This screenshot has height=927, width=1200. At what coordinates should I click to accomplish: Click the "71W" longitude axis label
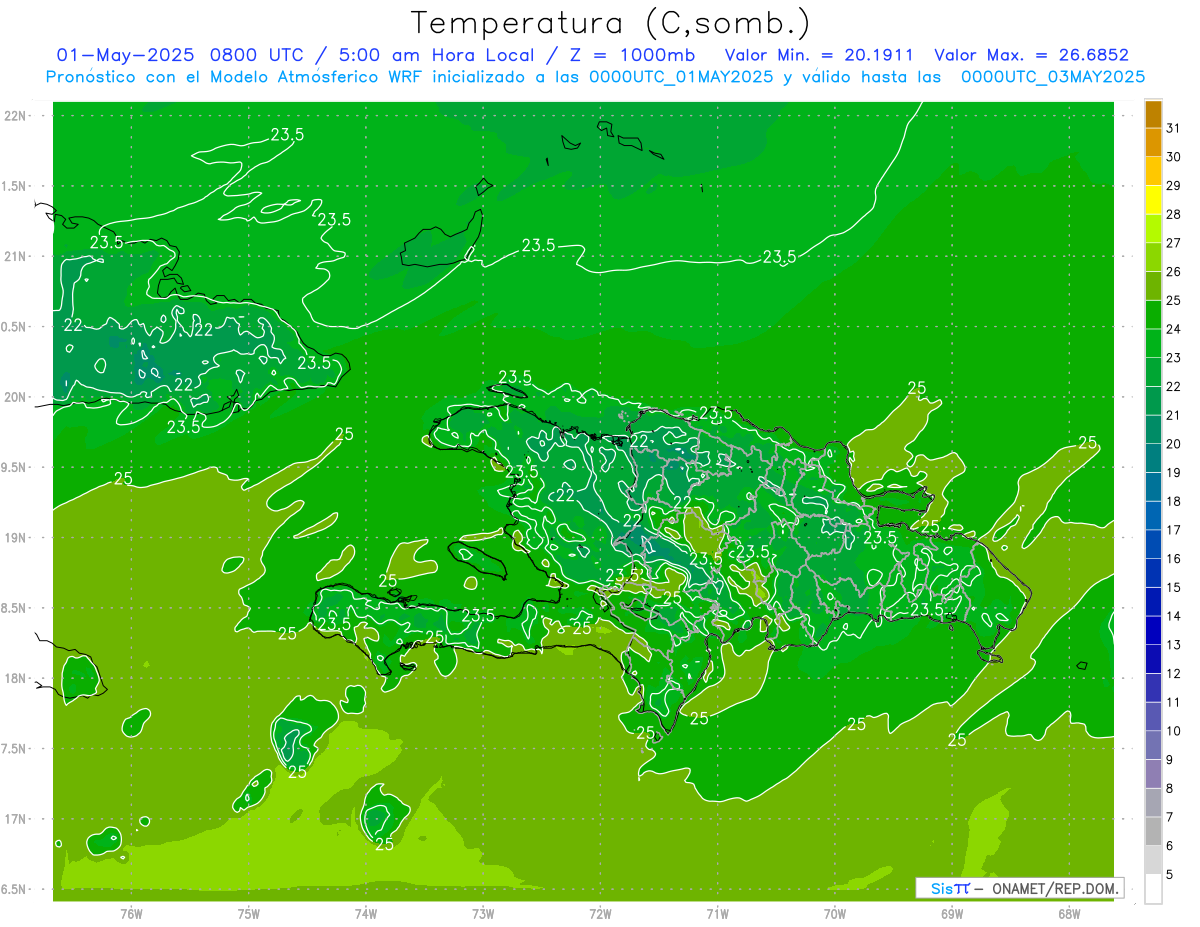tap(717, 912)
